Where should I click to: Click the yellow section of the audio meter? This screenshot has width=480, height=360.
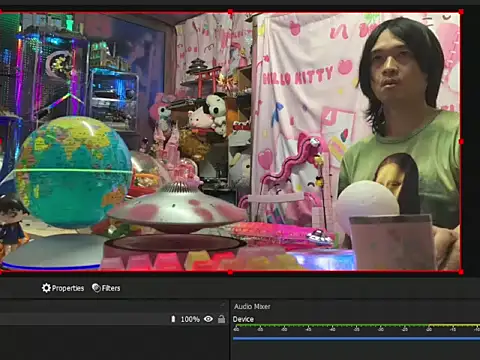click(454, 325)
